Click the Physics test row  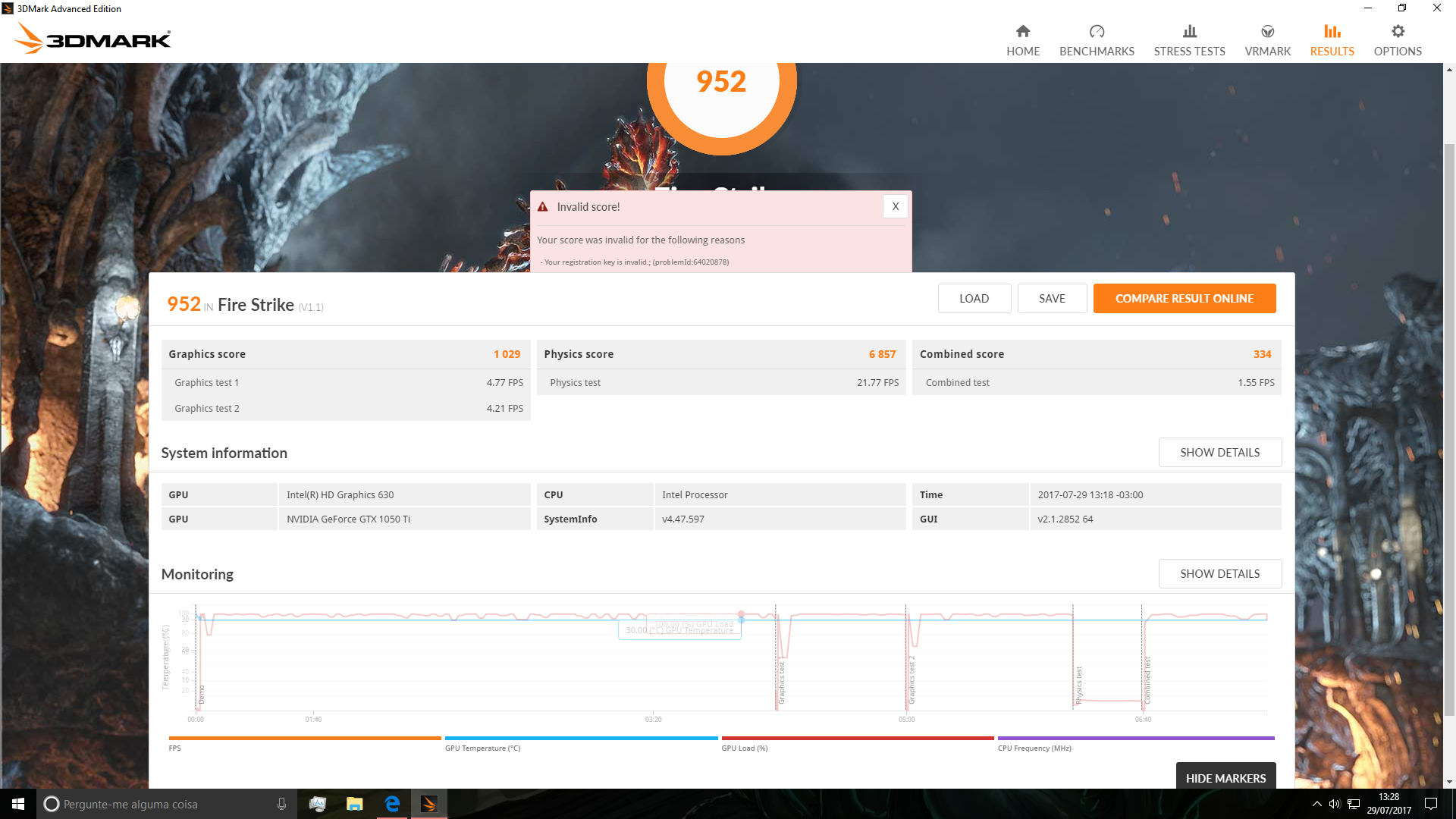(x=721, y=382)
